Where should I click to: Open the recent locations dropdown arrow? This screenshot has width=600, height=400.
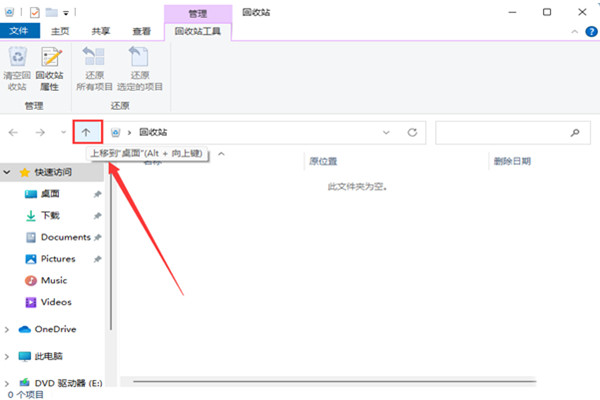point(63,132)
